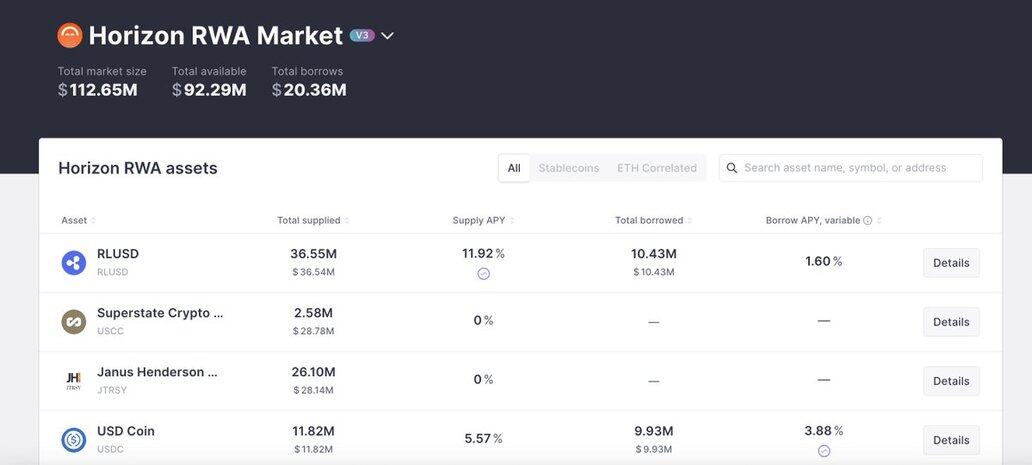1032x465 pixels.
Task: Click the RLUSD supply APY incentives icon
Action: click(484, 274)
